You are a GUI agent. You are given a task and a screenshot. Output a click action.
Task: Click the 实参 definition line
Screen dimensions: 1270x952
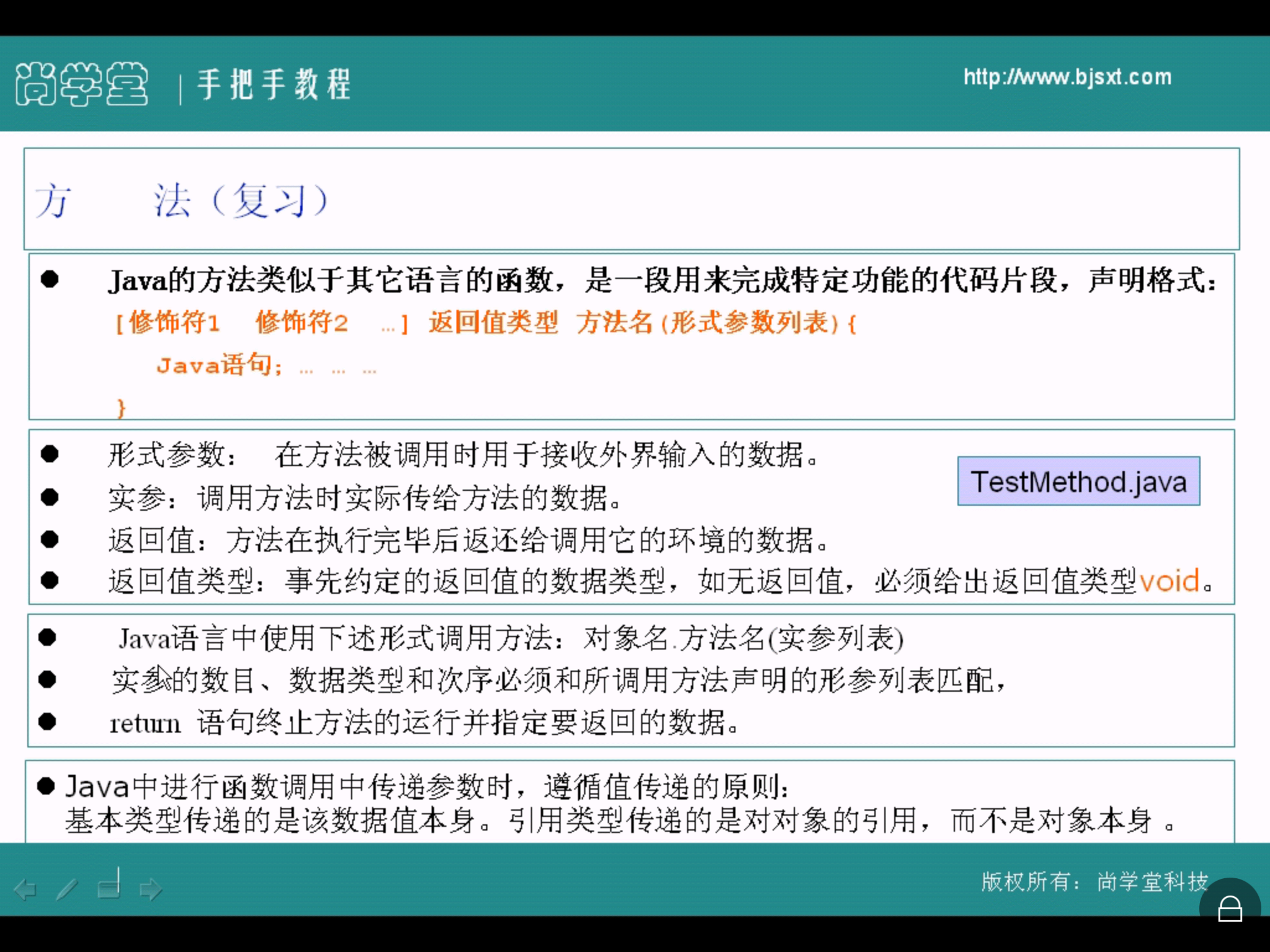(x=365, y=498)
